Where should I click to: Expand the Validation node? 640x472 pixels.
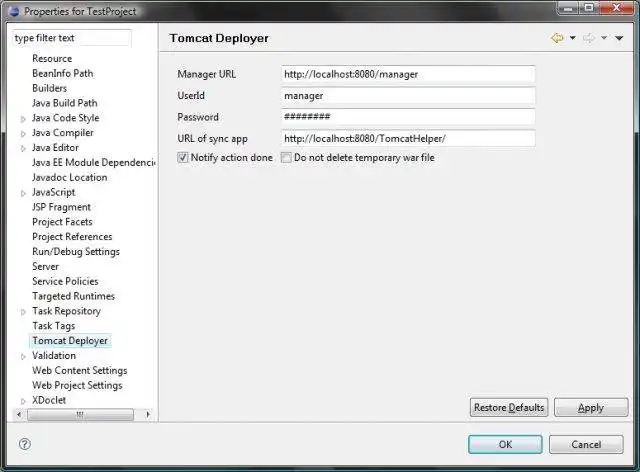23,356
